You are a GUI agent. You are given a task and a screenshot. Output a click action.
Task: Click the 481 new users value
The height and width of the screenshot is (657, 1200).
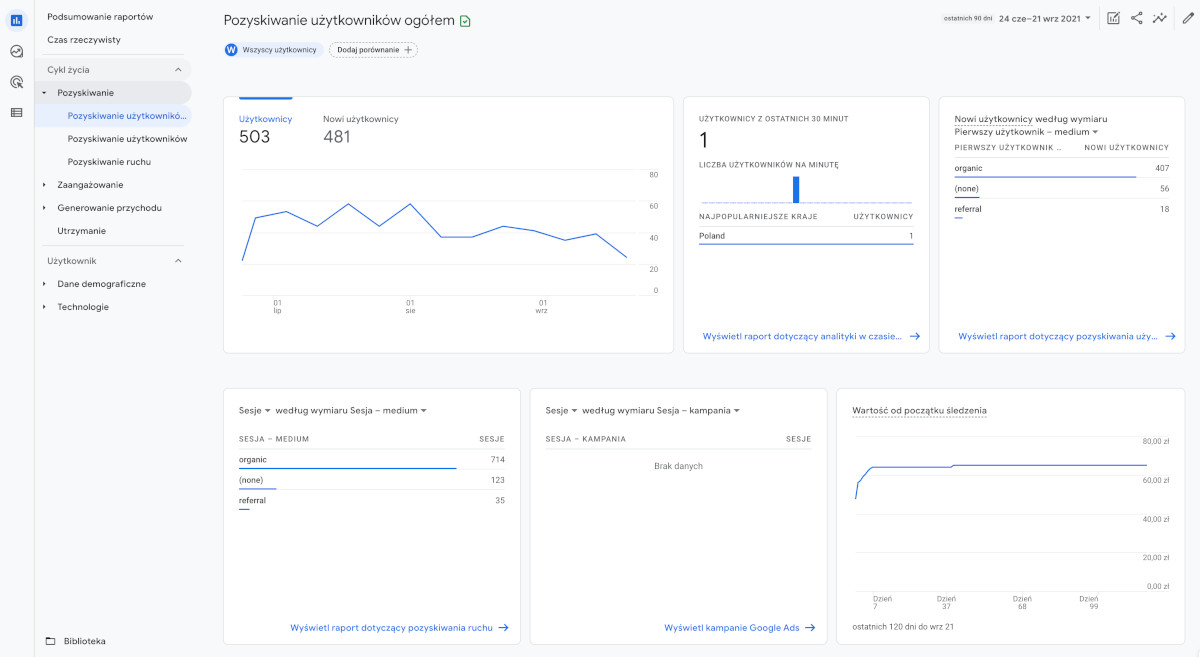point(337,137)
